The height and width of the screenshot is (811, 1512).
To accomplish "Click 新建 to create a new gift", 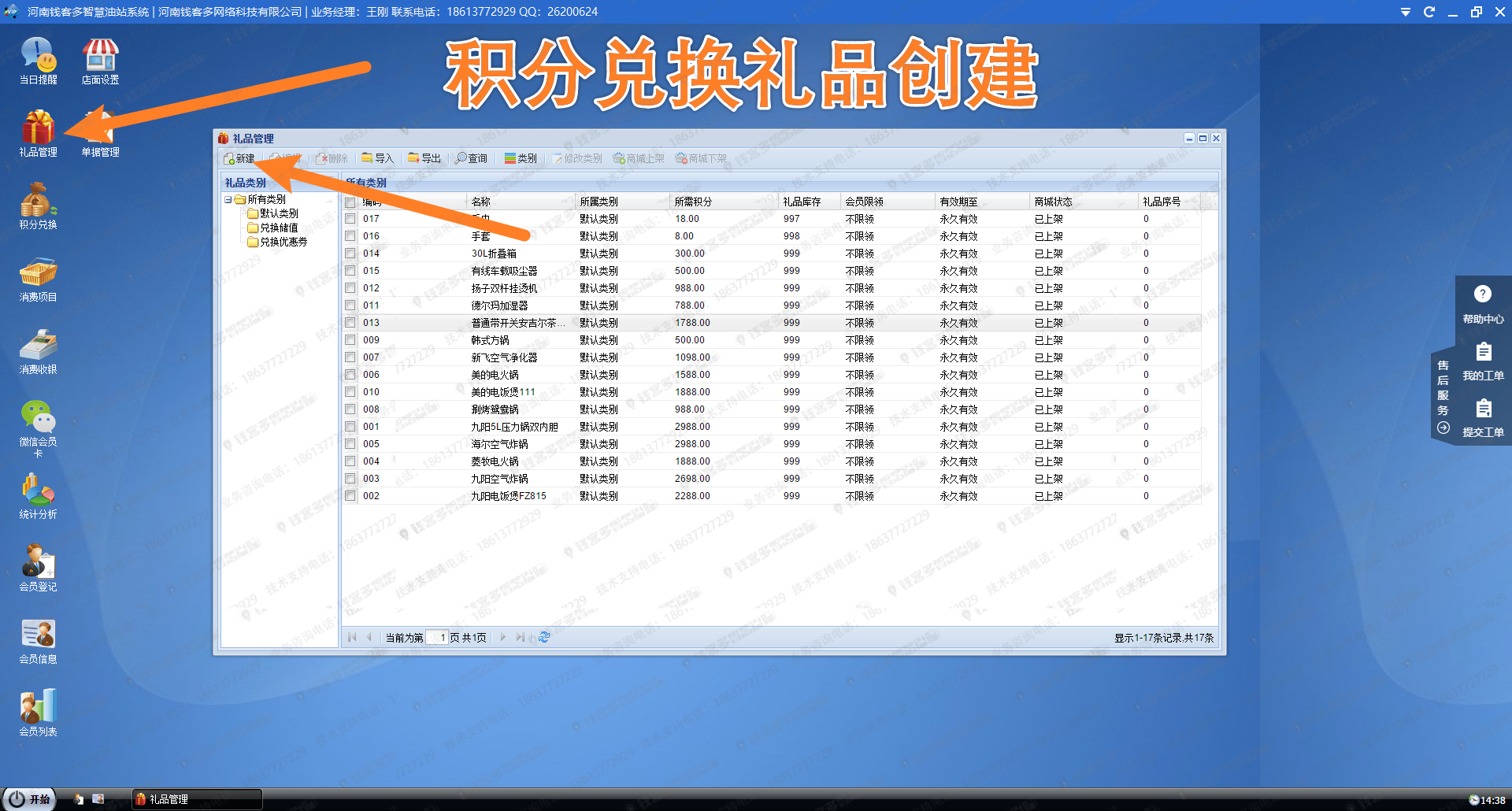I will pyautogui.click(x=239, y=158).
